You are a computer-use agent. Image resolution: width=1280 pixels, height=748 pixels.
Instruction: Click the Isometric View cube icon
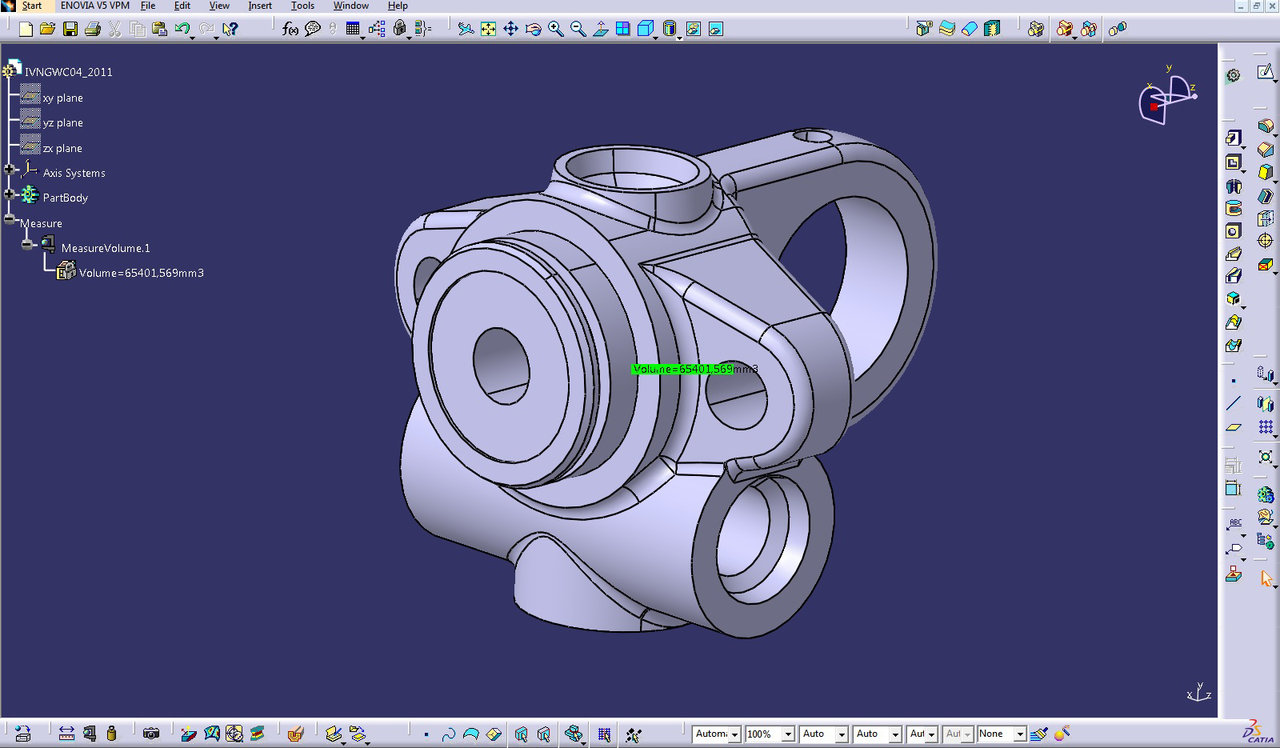pyautogui.click(x=646, y=29)
